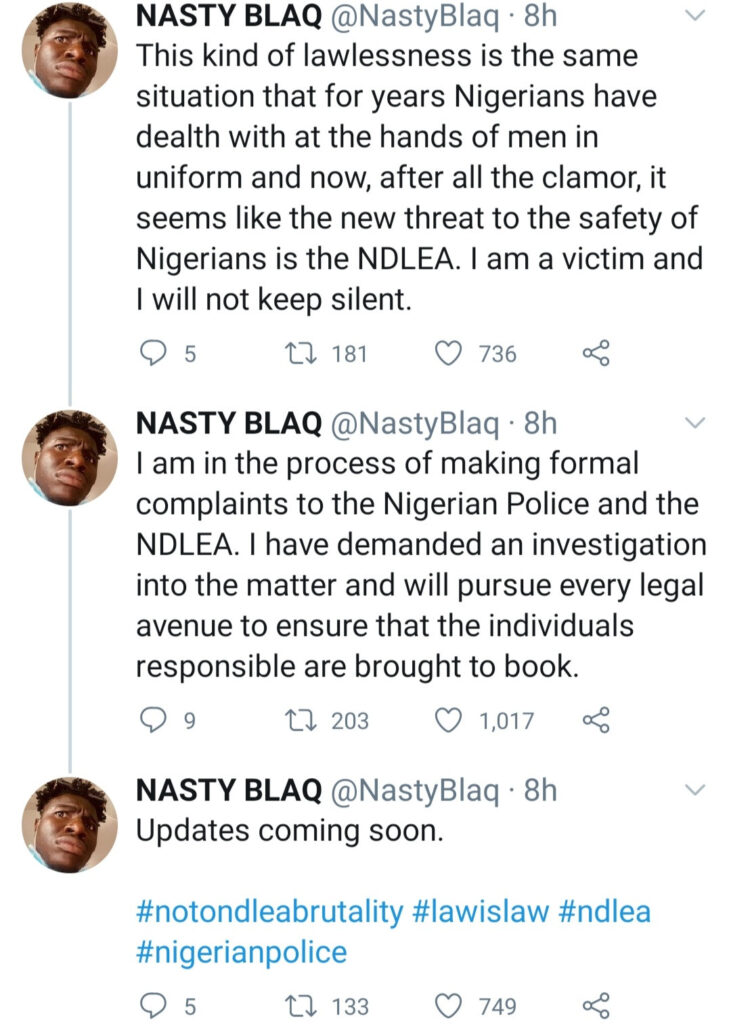The width and height of the screenshot is (731, 1024).
Task: Open the profile picture on the first tweet
Action: [69, 50]
